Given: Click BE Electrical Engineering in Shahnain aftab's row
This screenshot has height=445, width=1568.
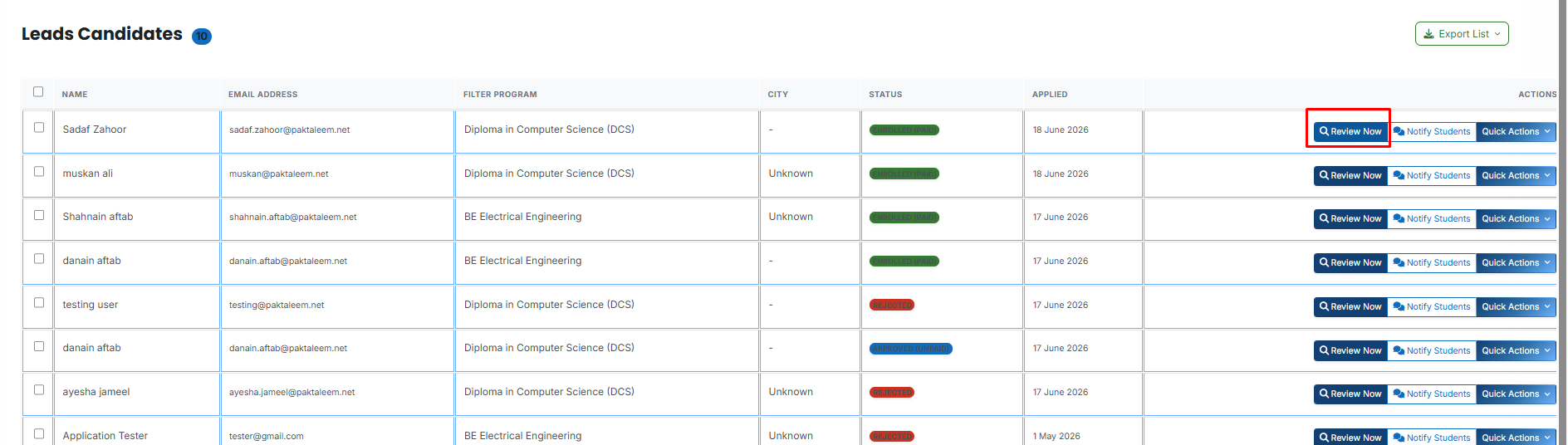Looking at the screenshot, I should tap(523, 217).
